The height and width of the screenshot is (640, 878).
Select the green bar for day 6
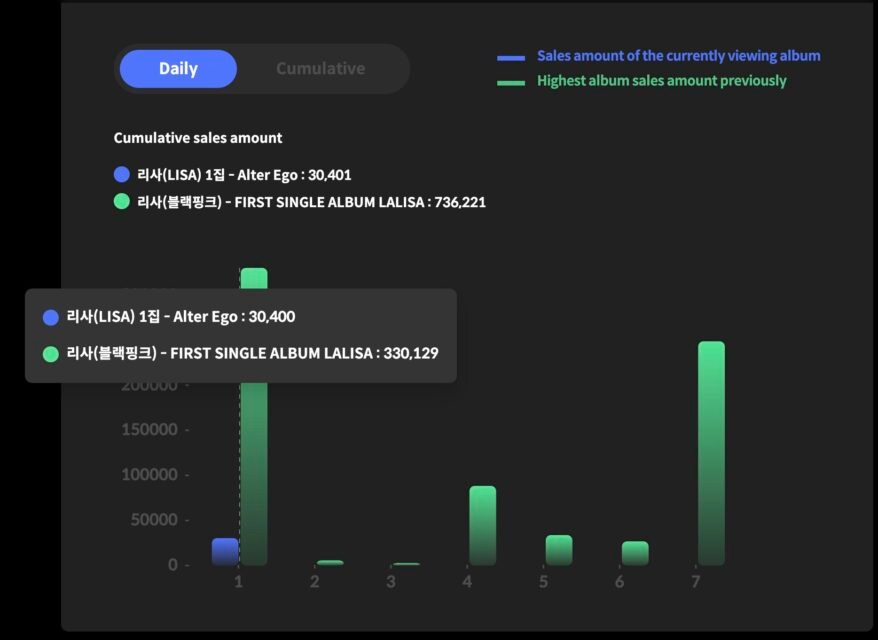(x=635, y=553)
